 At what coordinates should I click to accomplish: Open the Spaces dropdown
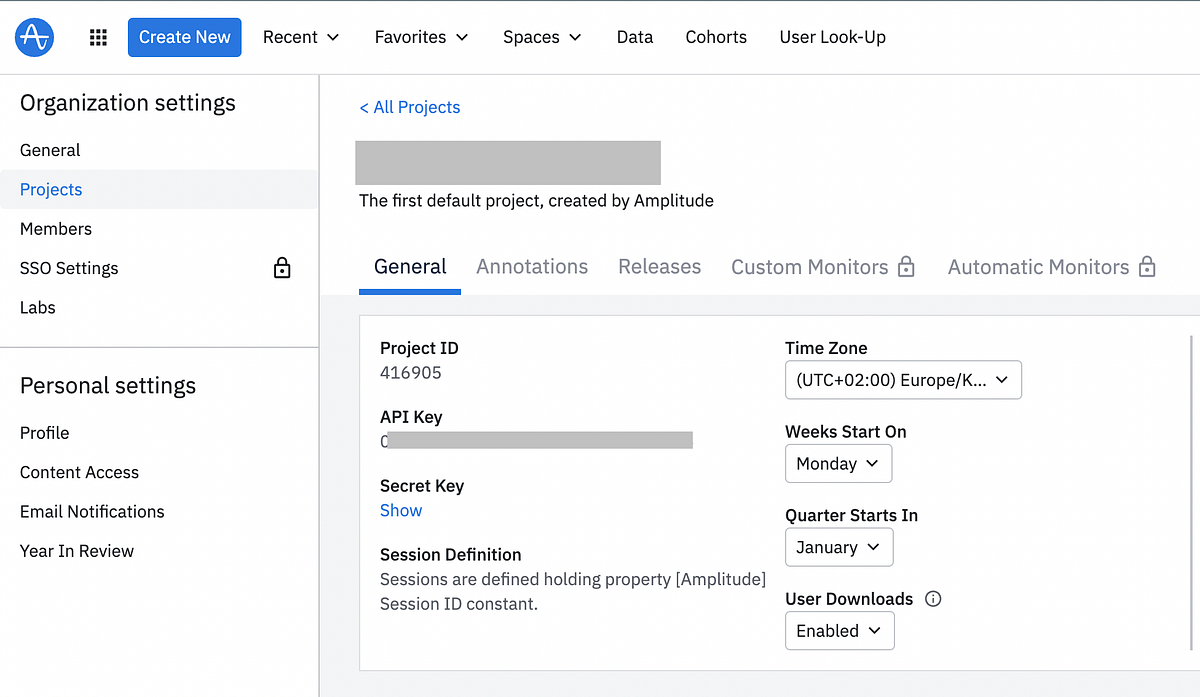541,37
